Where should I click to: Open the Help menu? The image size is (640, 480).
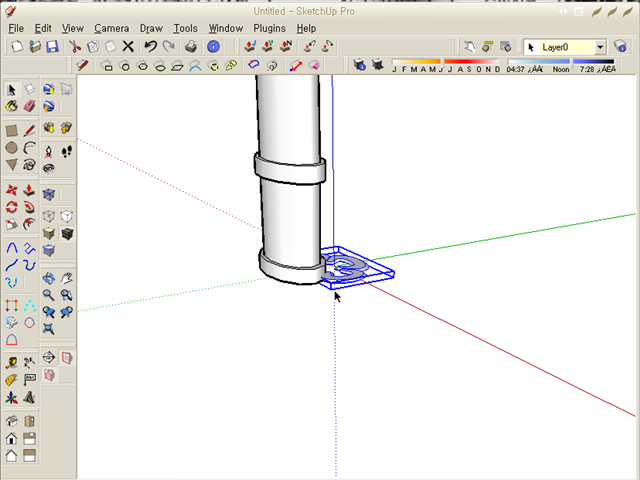click(306, 29)
